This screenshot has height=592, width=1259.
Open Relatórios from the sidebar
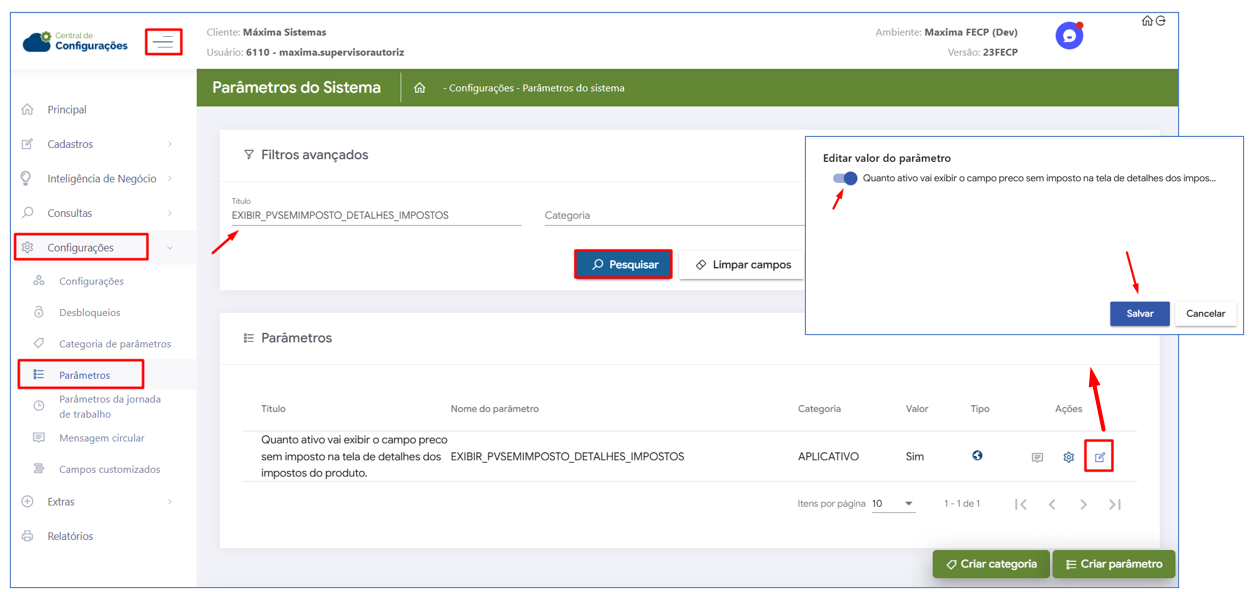coord(70,536)
